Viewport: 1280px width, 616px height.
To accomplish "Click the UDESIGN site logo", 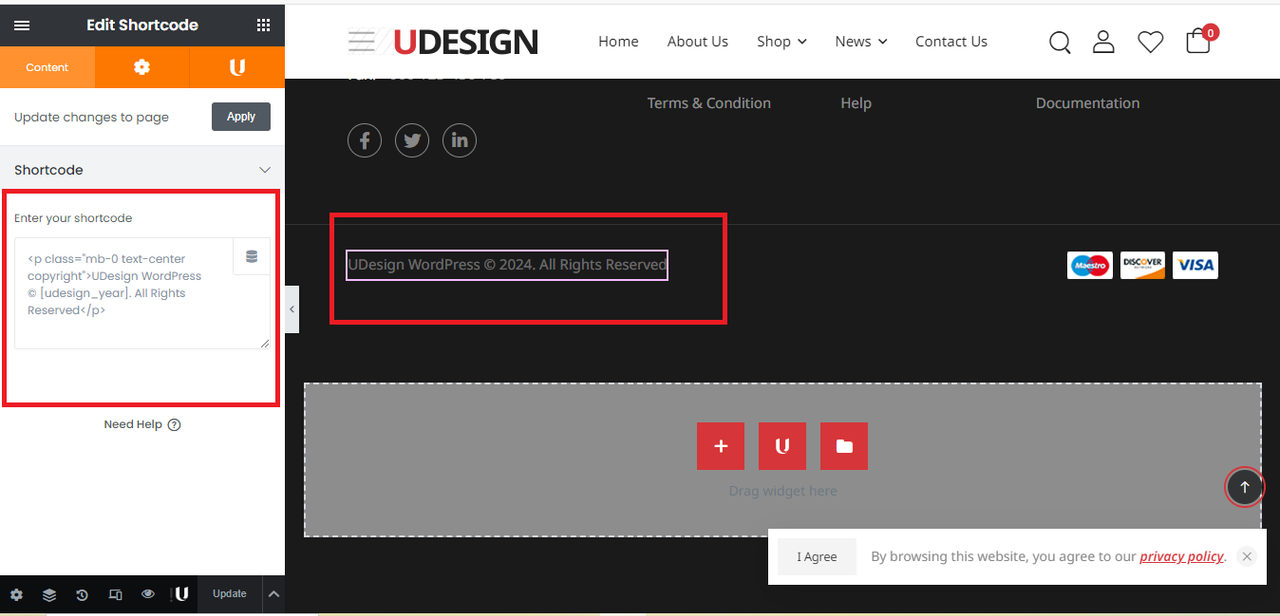I will pos(466,42).
